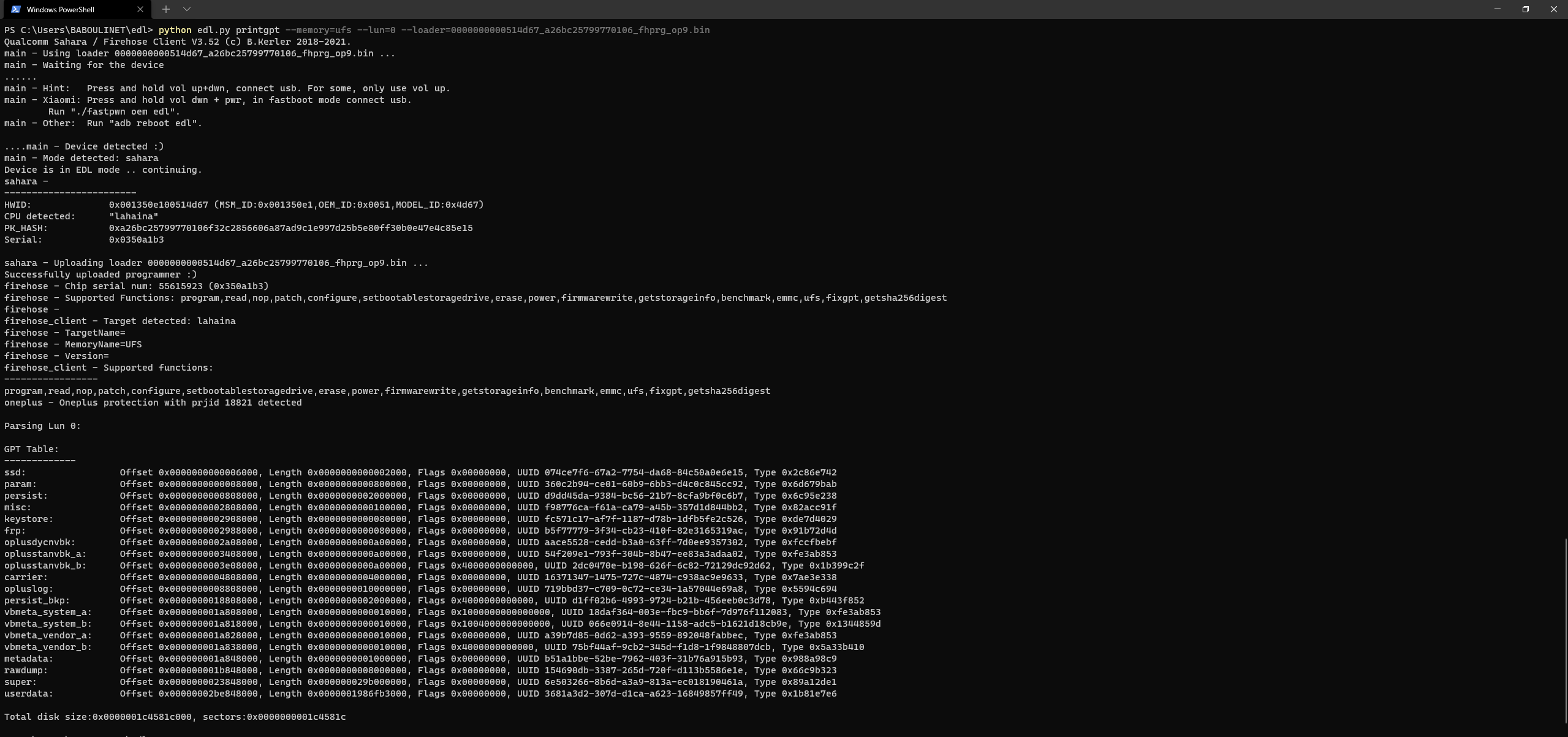Click the Oneplus protection detected line
Screen dimensions: 1568x737
click(x=153, y=403)
